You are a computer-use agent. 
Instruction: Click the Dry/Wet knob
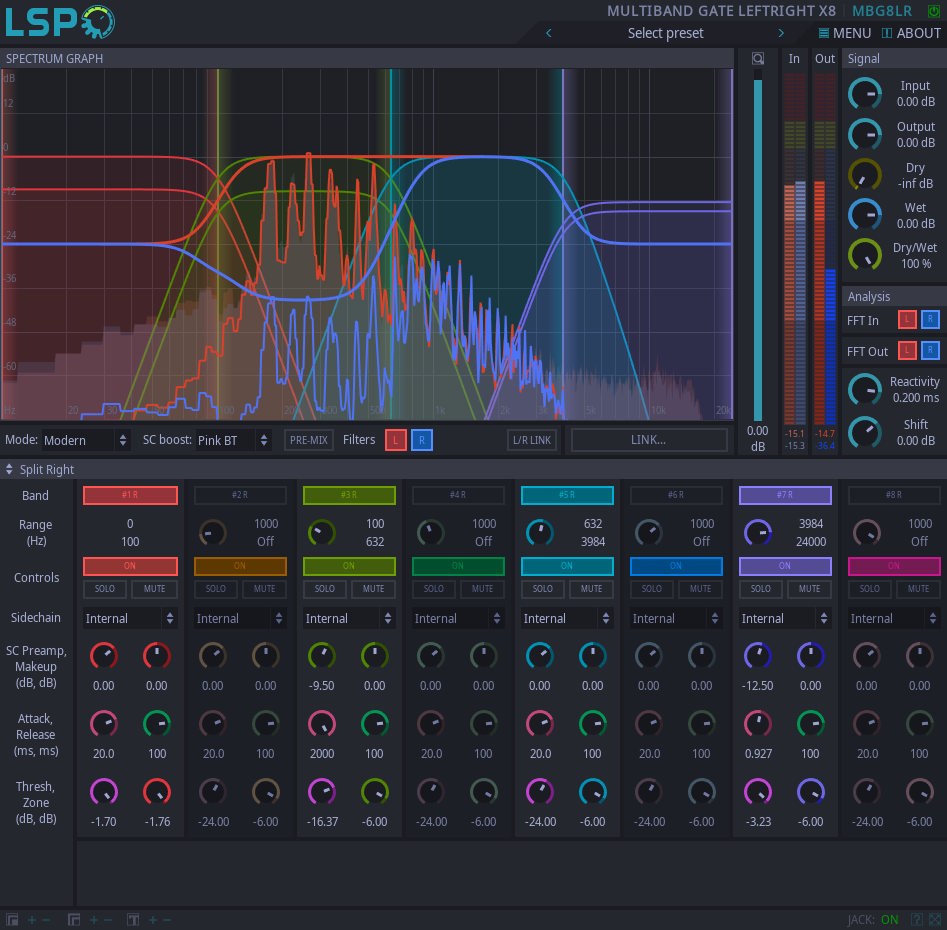tap(865, 255)
